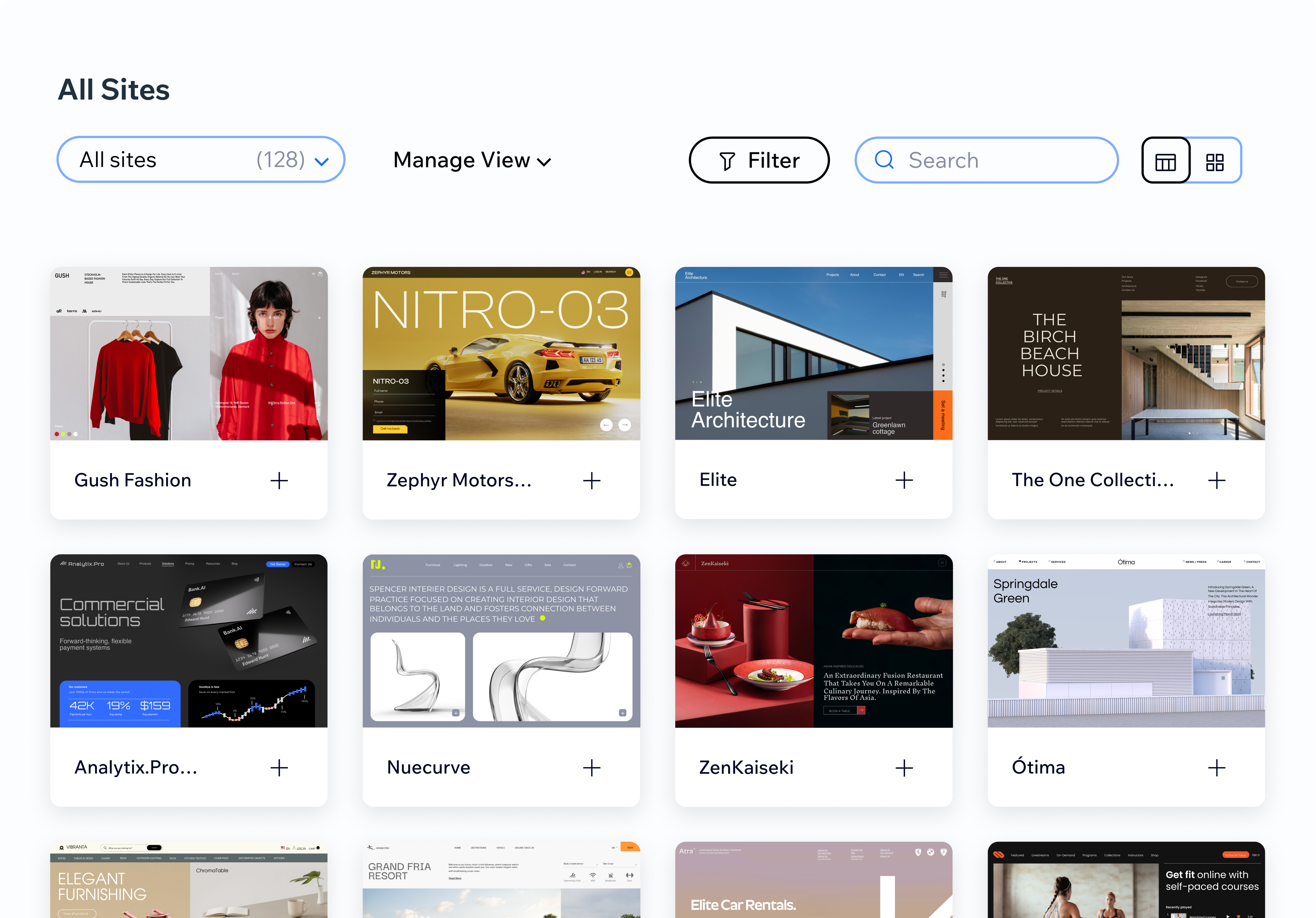1316x918 pixels.
Task: Click the Ótima site name
Action: (x=1038, y=766)
